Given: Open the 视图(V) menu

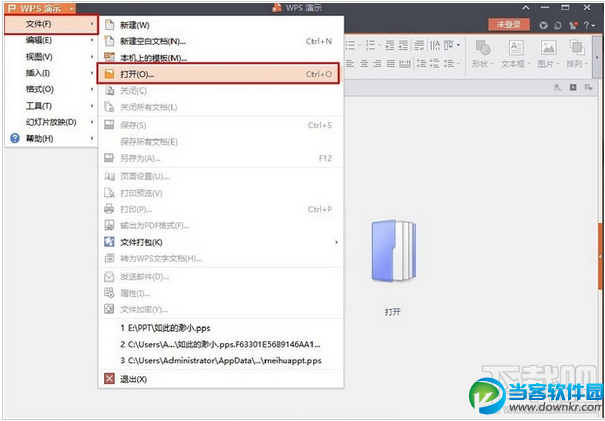Looking at the screenshot, I should [x=51, y=57].
